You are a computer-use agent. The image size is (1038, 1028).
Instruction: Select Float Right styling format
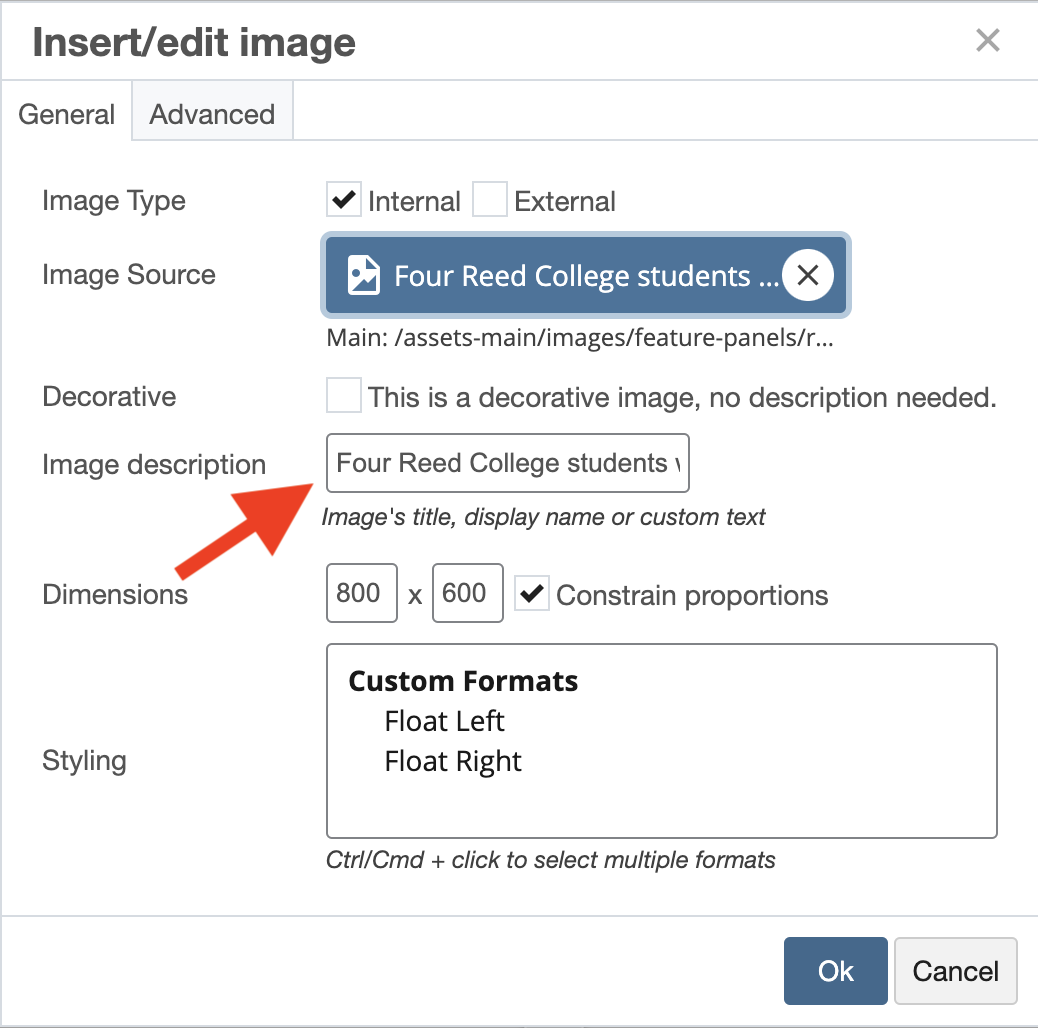(x=453, y=761)
